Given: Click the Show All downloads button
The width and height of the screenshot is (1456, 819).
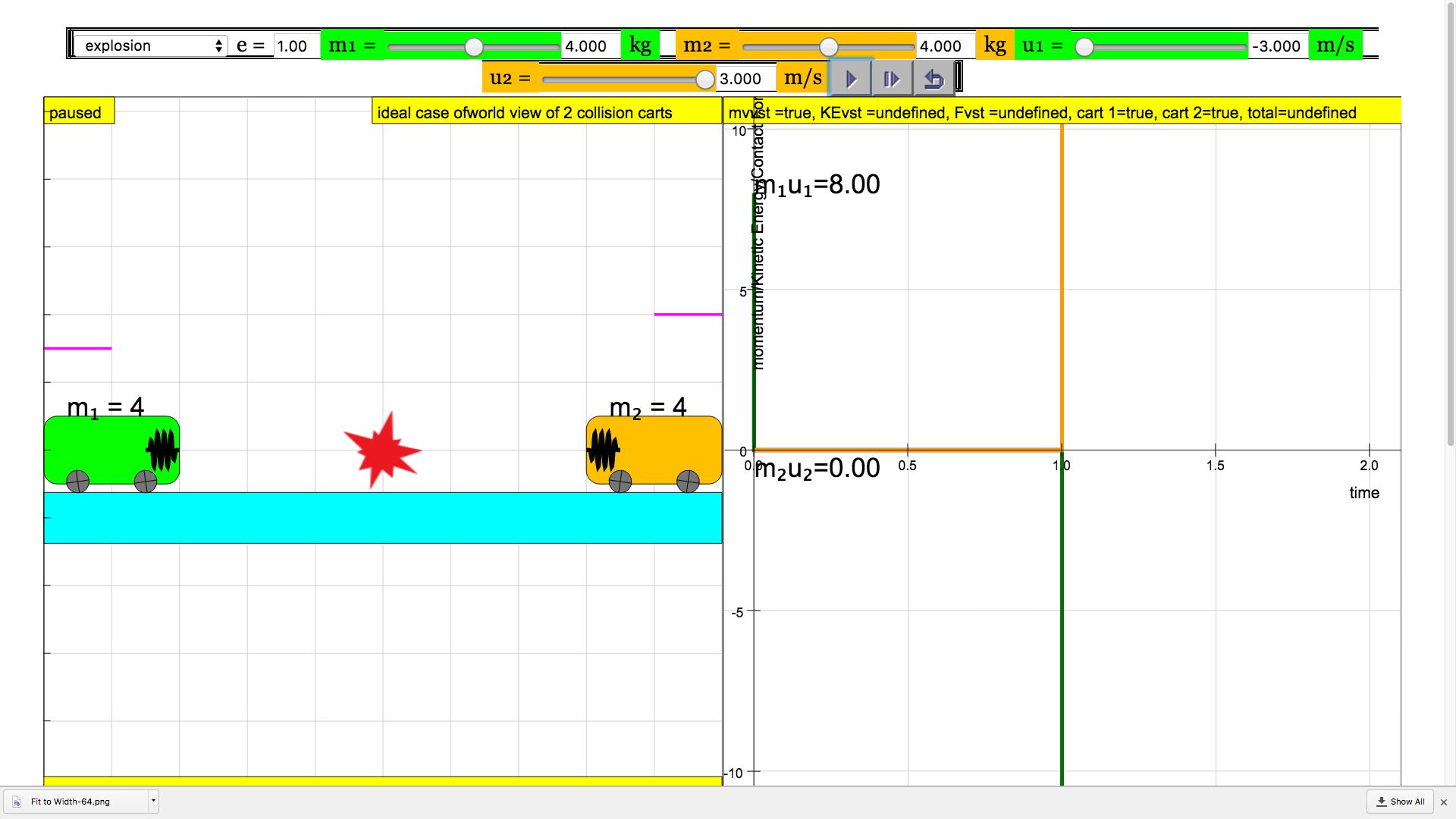Looking at the screenshot, I should [1400, 802].
